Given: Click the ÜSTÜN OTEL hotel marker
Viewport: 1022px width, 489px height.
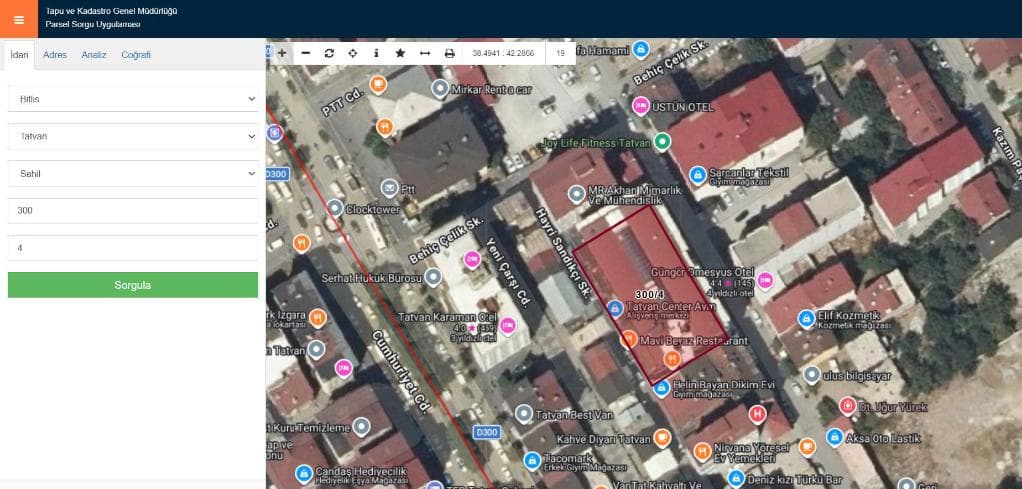Looking at the screenshot, I should [x=641, y=106].
